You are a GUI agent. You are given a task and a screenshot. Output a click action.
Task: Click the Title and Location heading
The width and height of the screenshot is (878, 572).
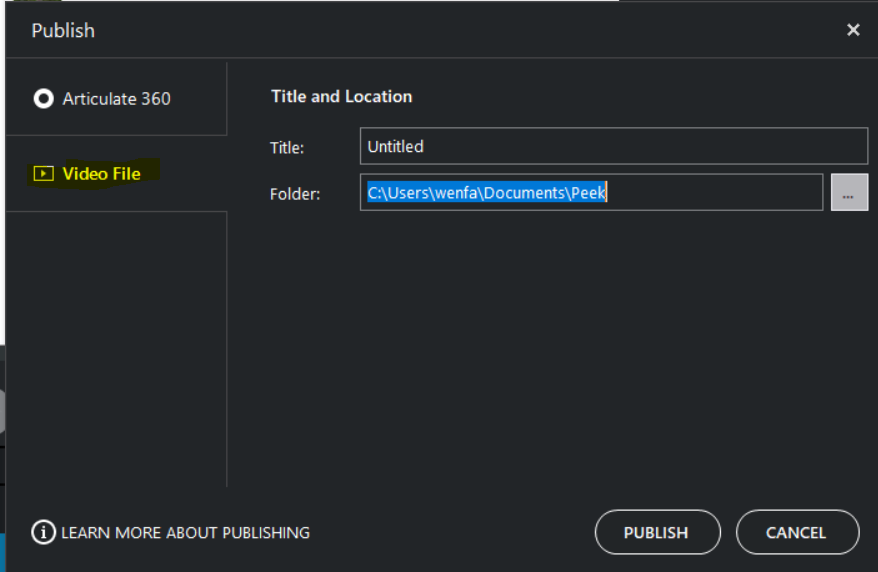click(342, 96)
